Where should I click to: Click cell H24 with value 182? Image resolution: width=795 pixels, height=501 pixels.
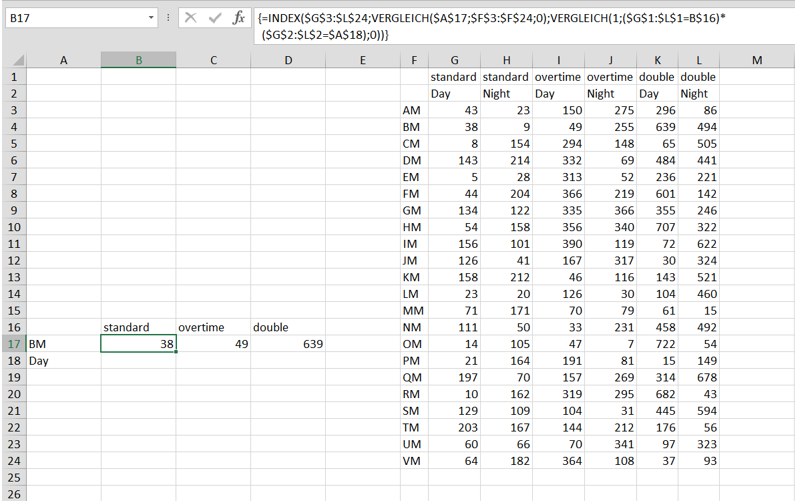[506, 460]
